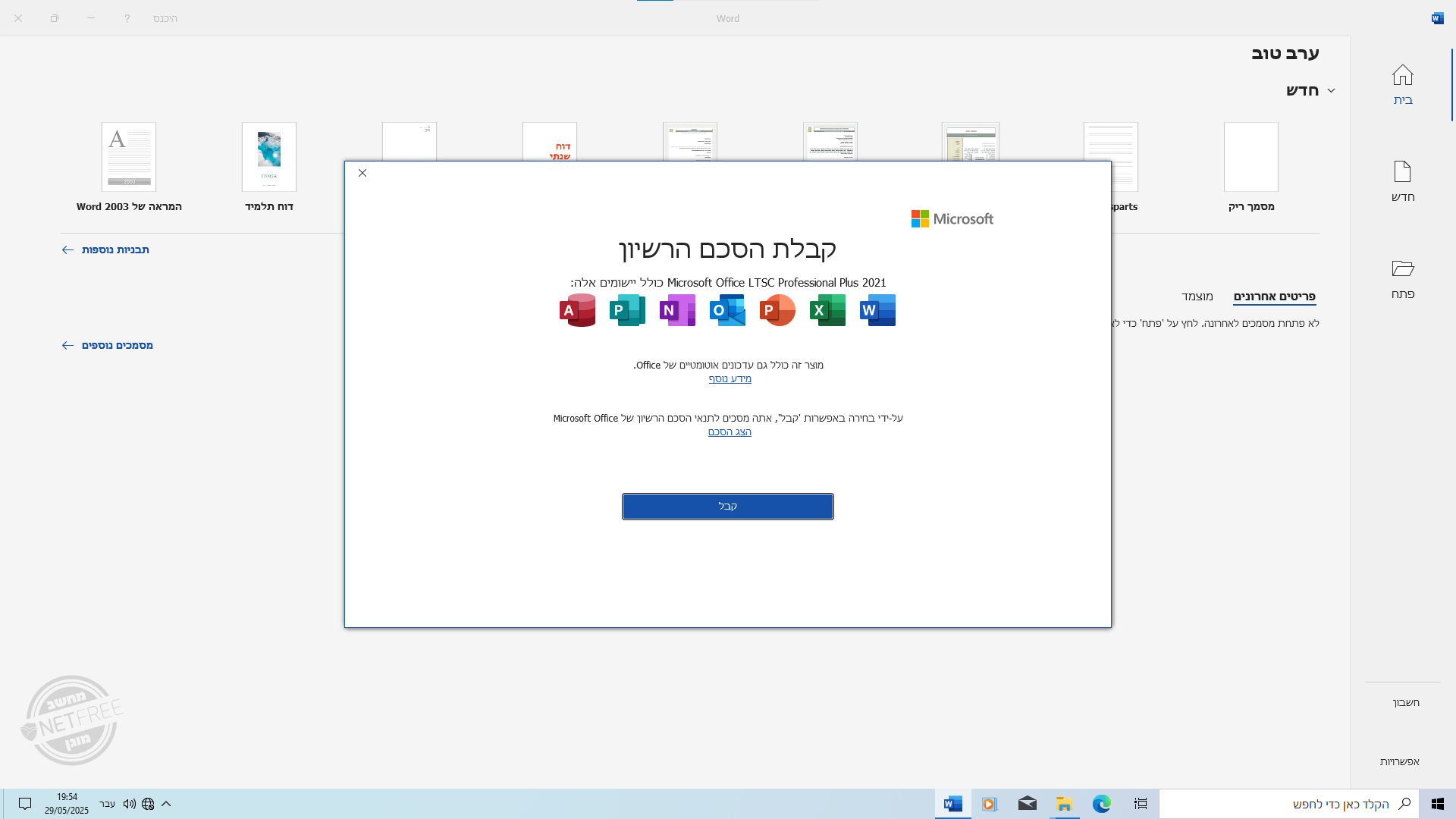Click the Outlook app icon in the dialog
The width and height of the screenshot is (1456, 819).
[727, 310]
